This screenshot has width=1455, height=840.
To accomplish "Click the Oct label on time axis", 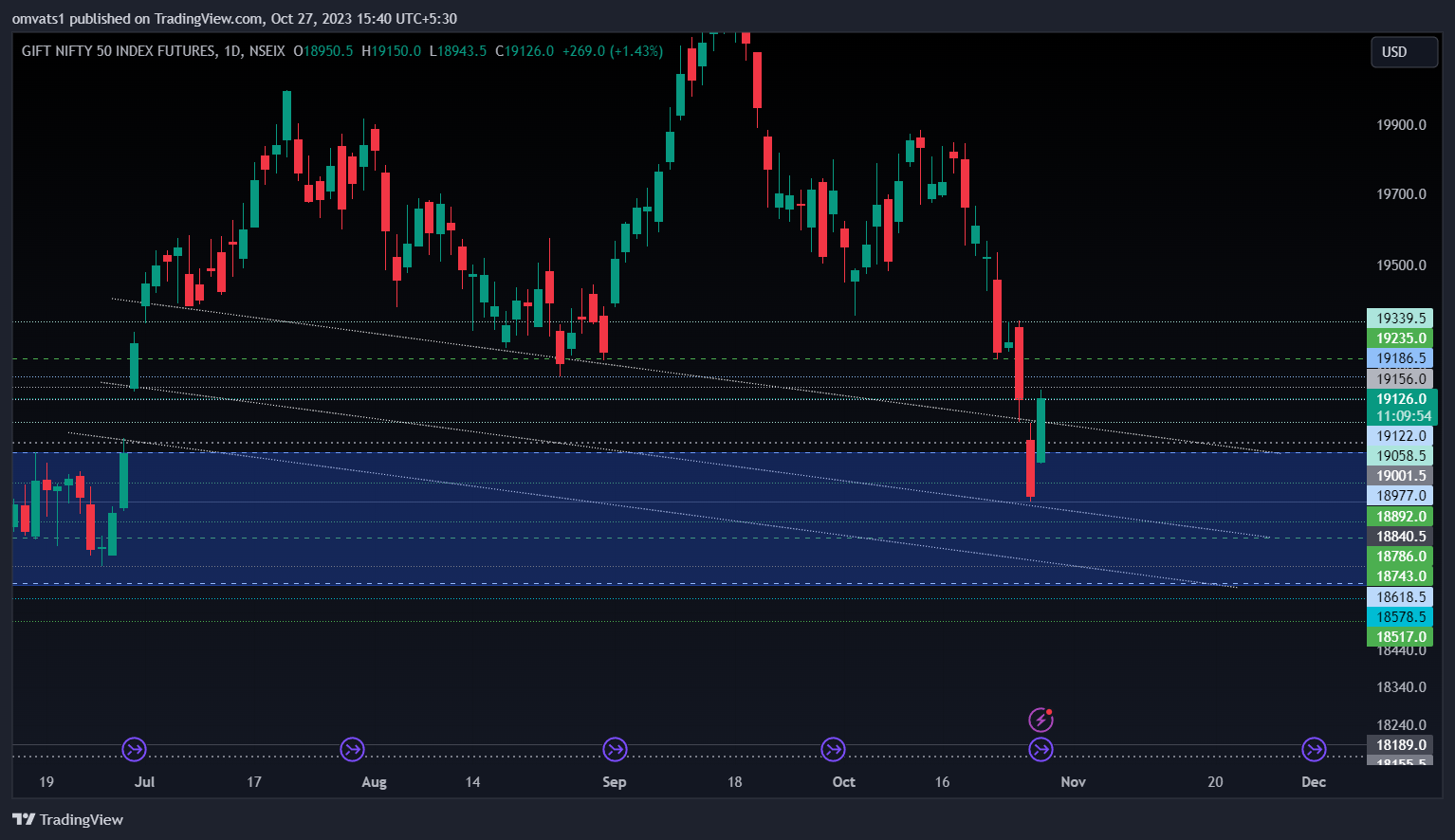I will click(843, 782).
